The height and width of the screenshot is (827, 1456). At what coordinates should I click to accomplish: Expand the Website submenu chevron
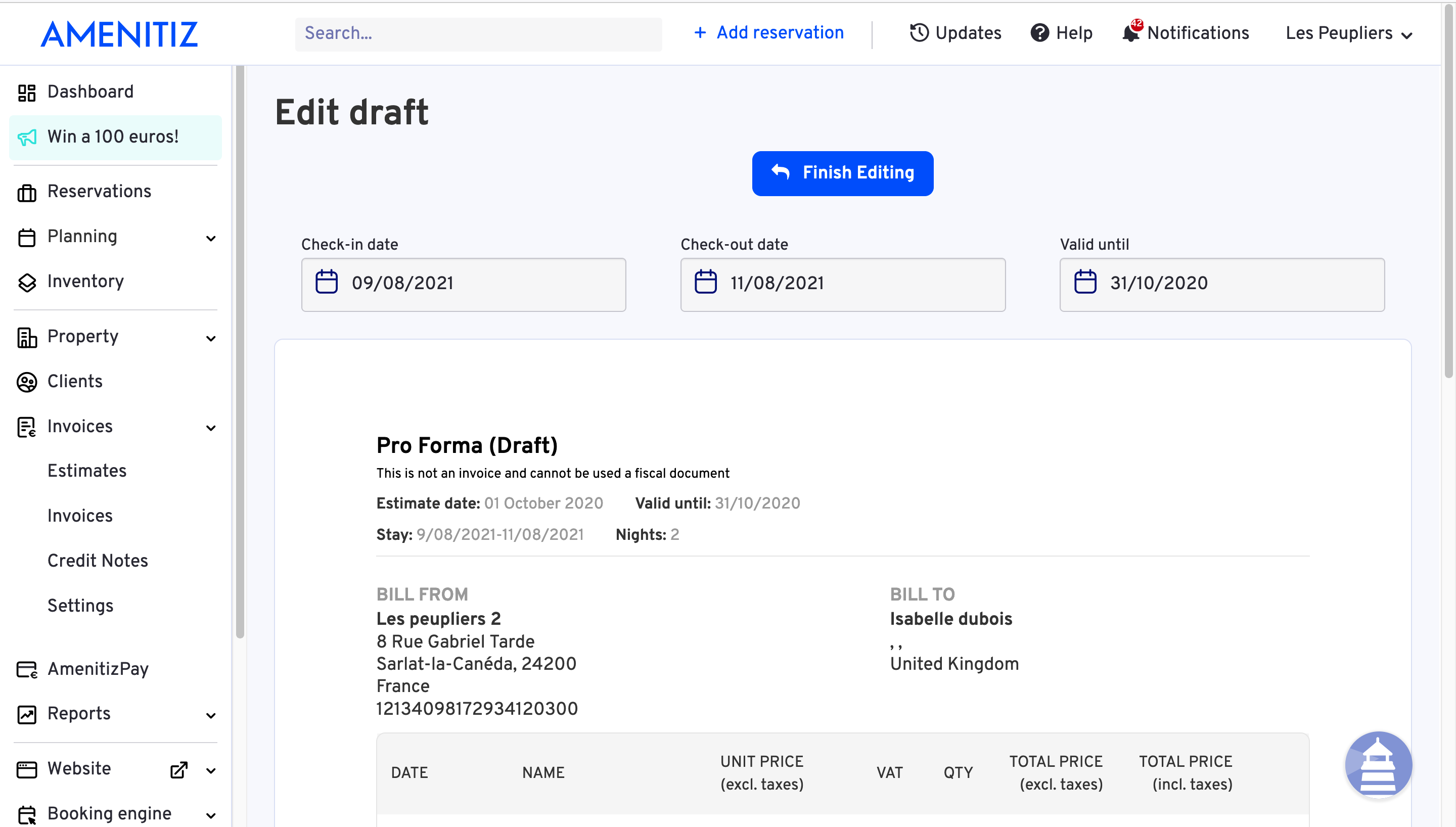(x=211, y=771)
